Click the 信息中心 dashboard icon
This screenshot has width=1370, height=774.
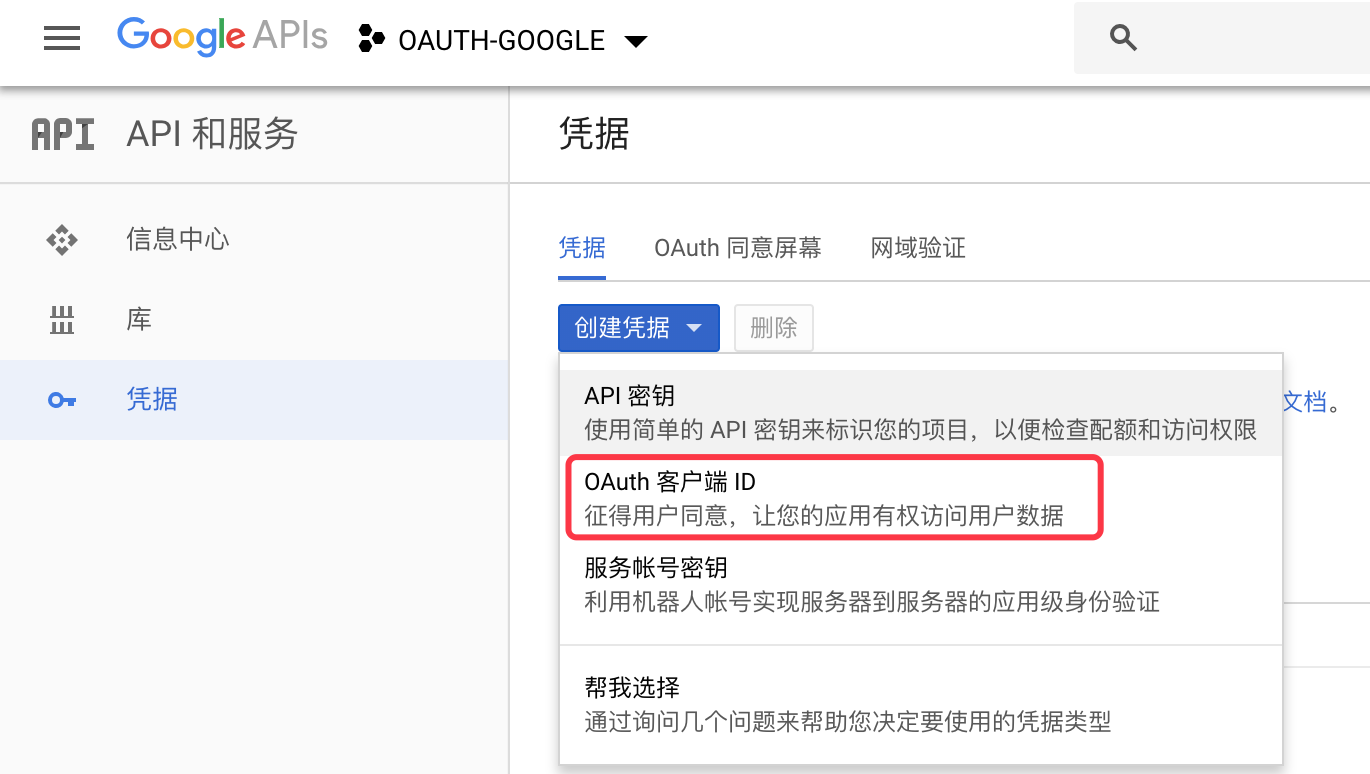[x=62, y=240]
